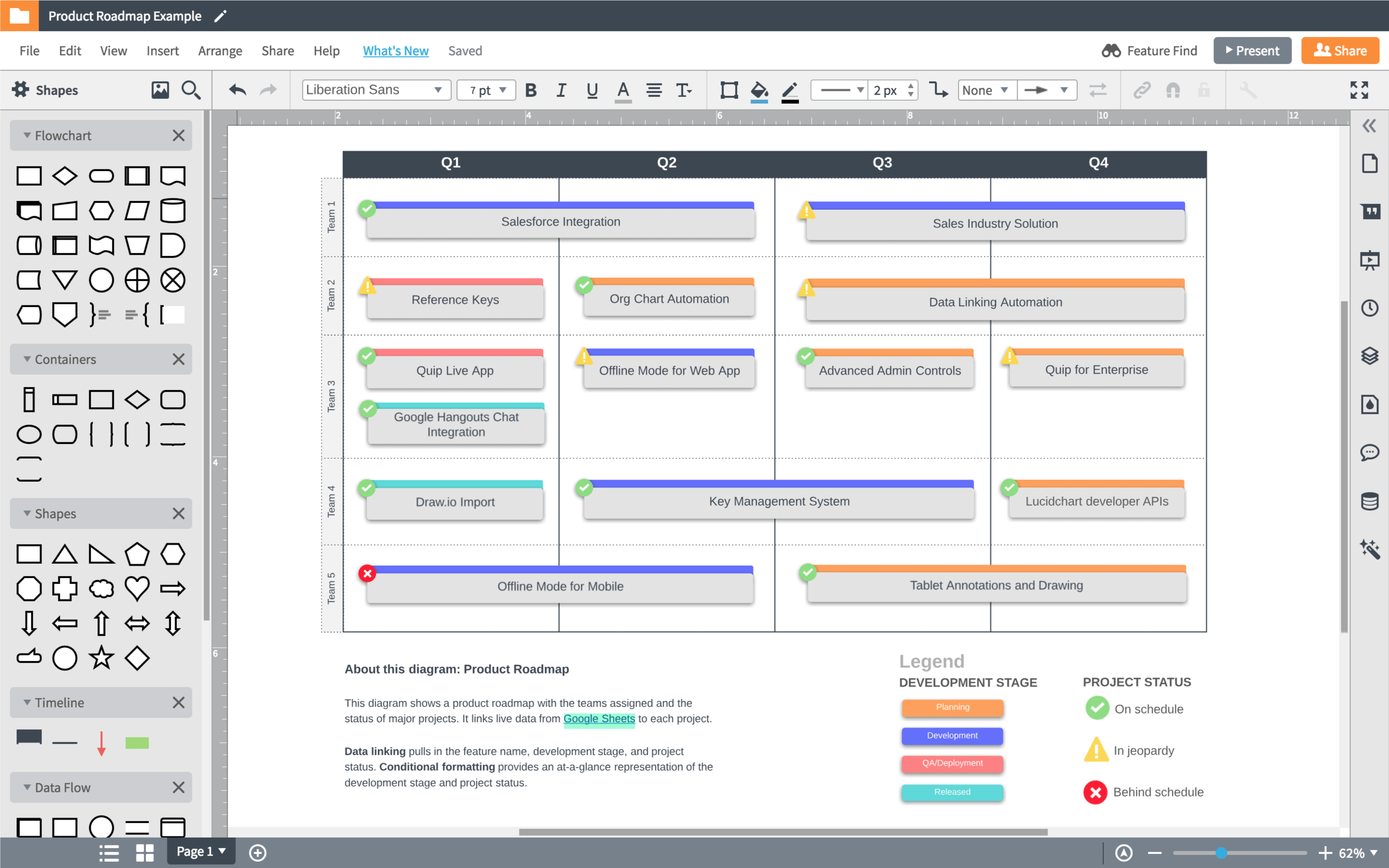Toggle underline text formatting

(592, 90)
